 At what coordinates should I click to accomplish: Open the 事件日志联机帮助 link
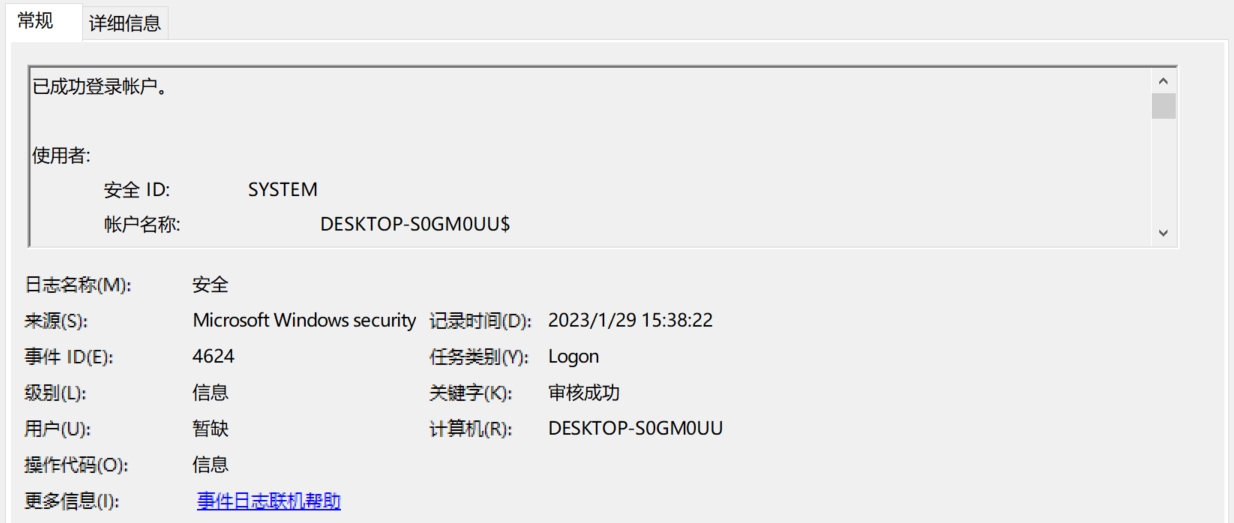point(269,501)
